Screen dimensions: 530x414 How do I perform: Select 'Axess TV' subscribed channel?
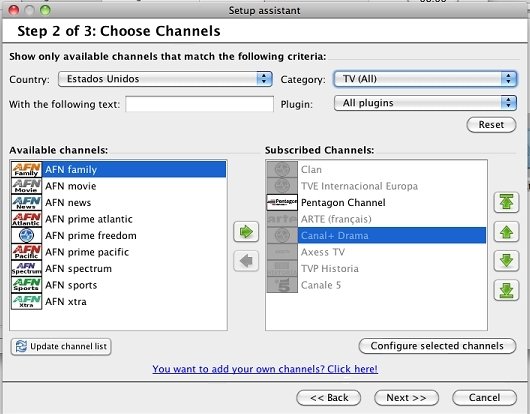(x=376, y=252)
